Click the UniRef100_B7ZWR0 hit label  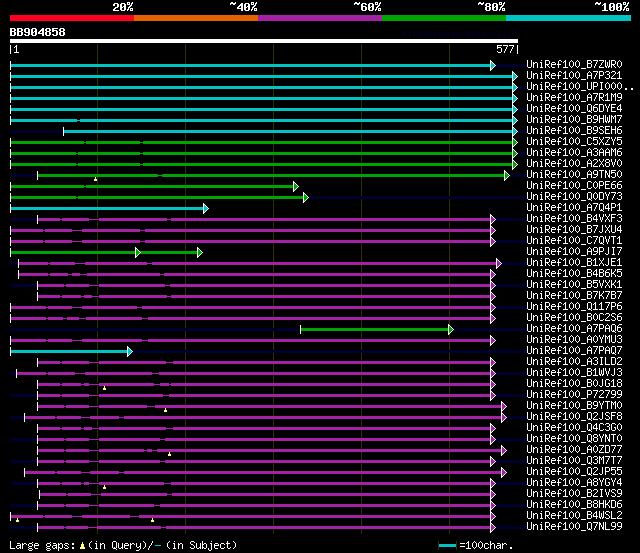[x=574, y=64]
